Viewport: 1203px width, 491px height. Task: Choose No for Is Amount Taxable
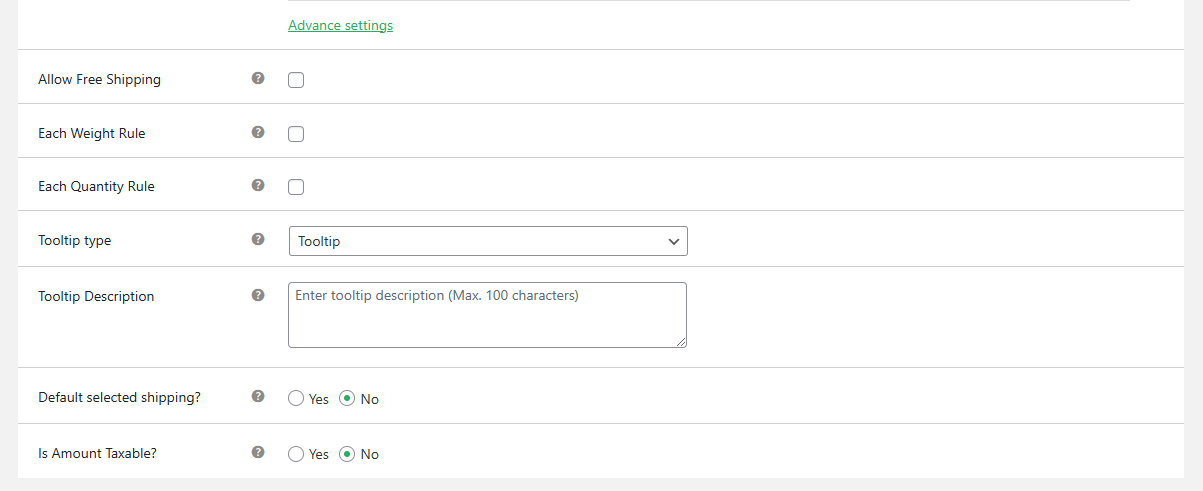(348, 454)
